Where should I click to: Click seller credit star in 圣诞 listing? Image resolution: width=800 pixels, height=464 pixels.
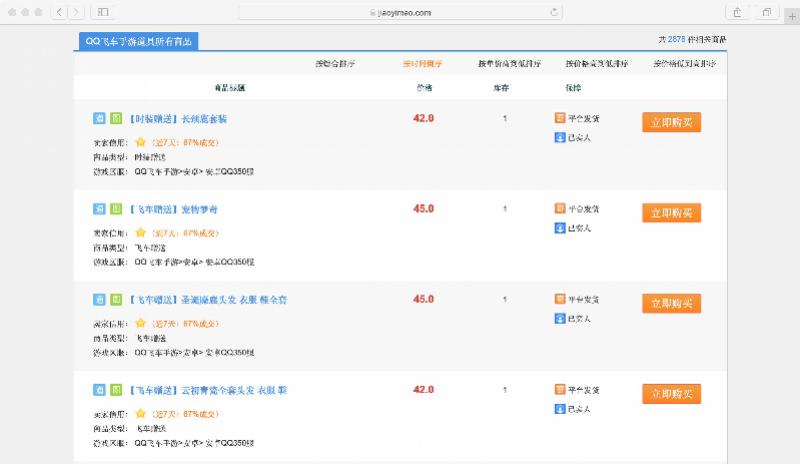(141, 323)
